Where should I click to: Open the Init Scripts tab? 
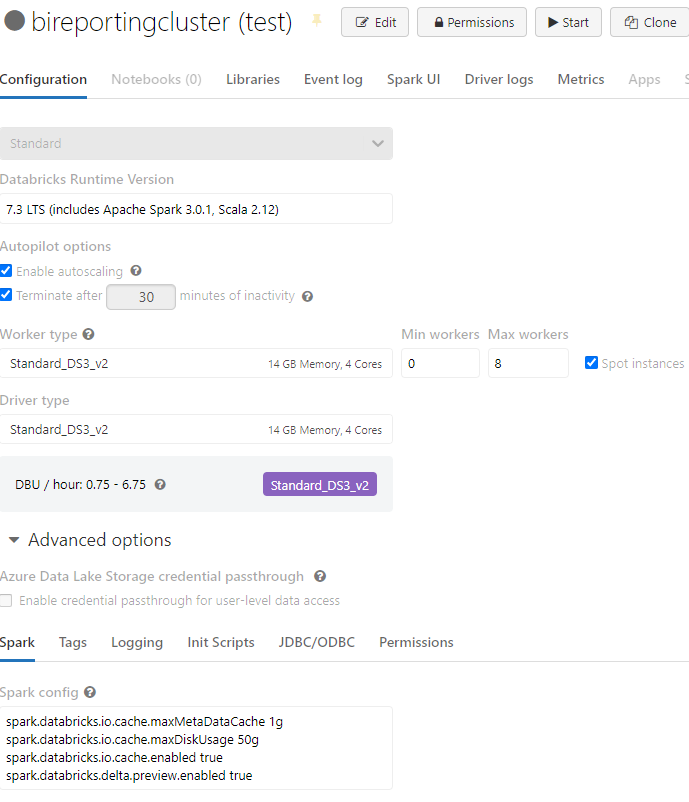221,642
